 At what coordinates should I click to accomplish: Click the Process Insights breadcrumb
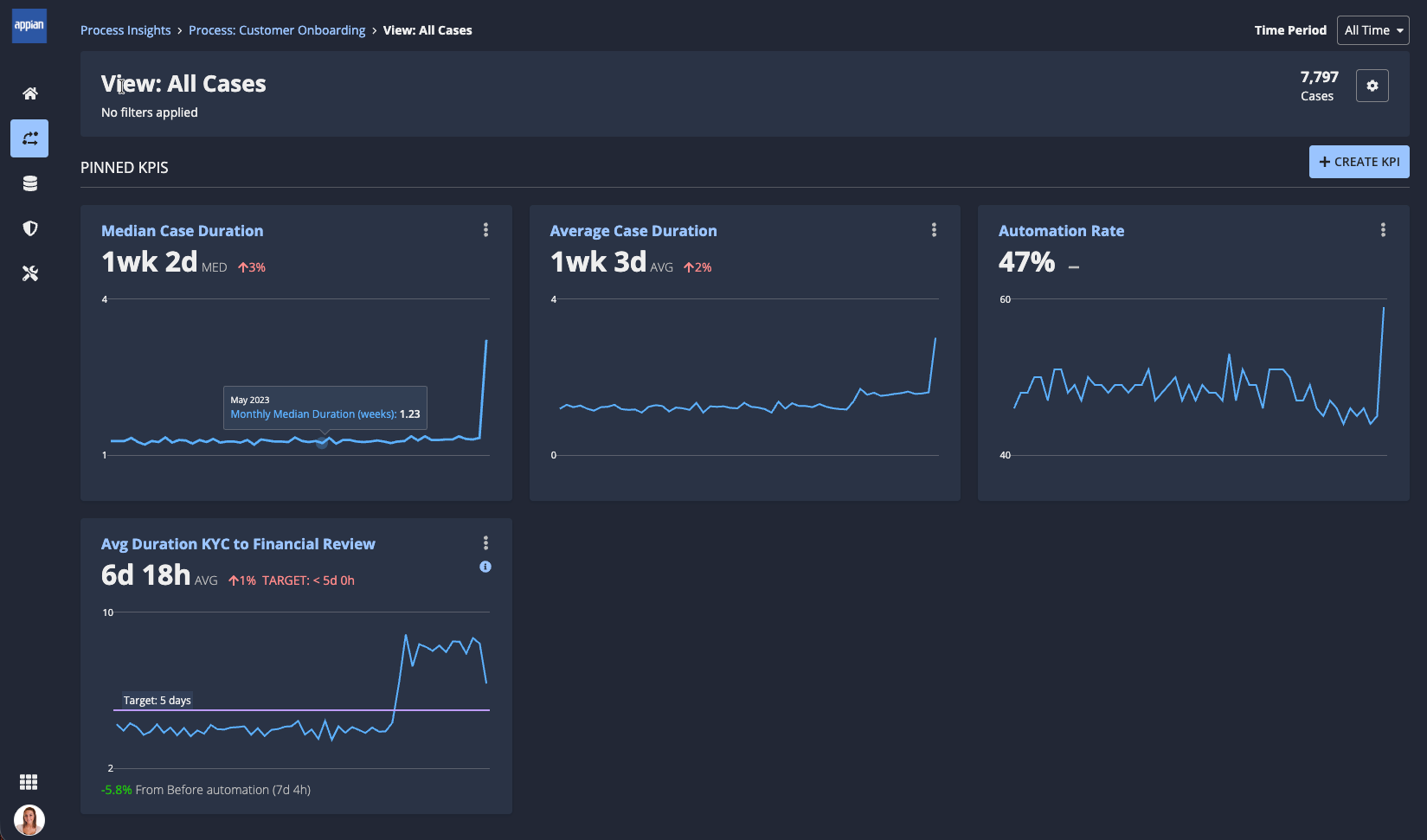125,30
